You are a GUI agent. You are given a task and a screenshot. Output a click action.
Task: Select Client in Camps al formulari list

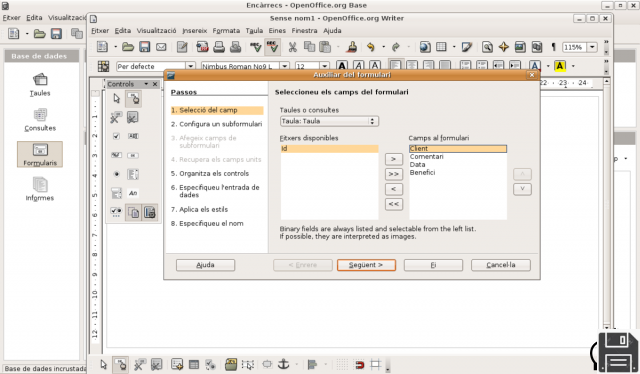click(x=458, y=149)
